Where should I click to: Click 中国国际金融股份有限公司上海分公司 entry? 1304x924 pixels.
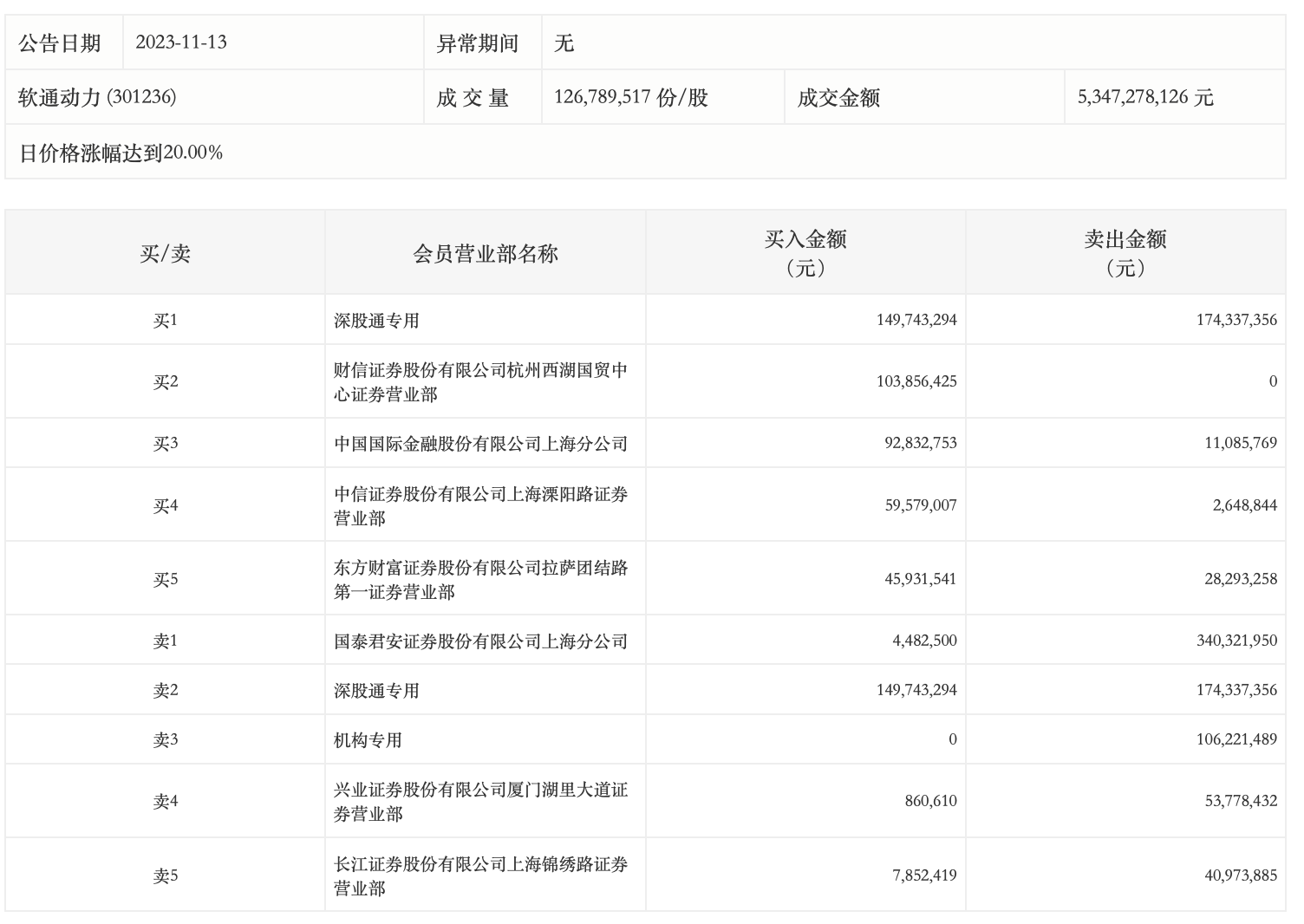coord(480,444)
